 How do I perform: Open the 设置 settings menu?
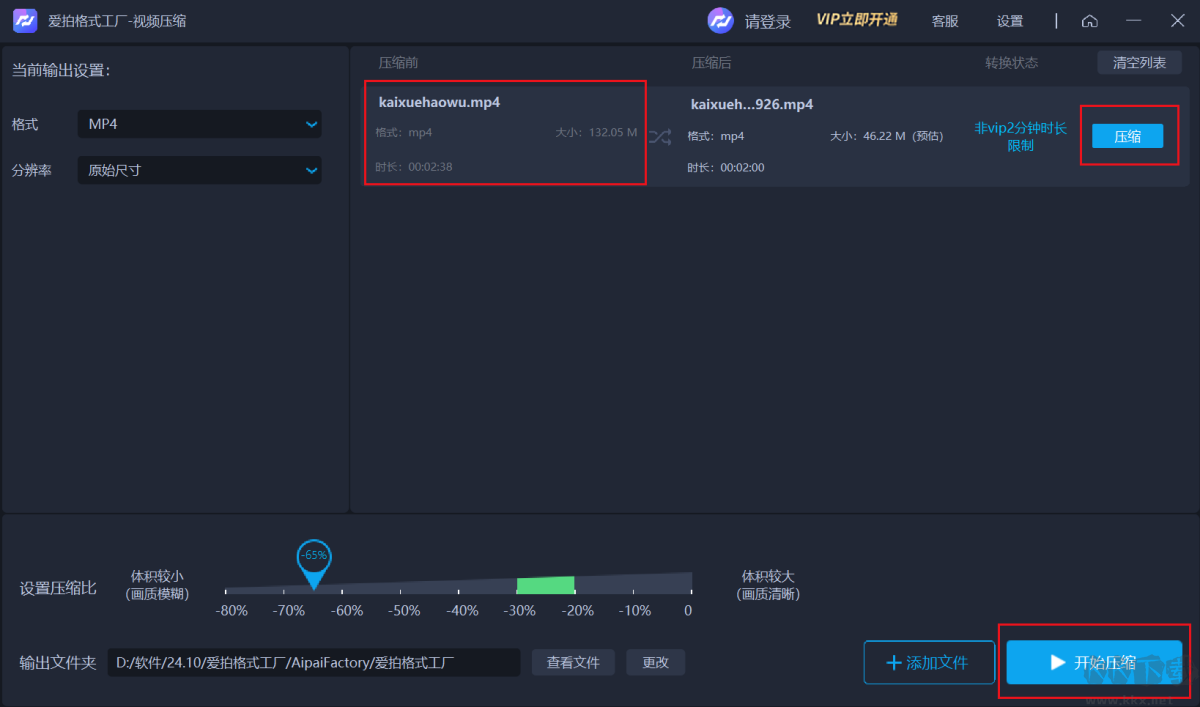(x=1010, y=20)
